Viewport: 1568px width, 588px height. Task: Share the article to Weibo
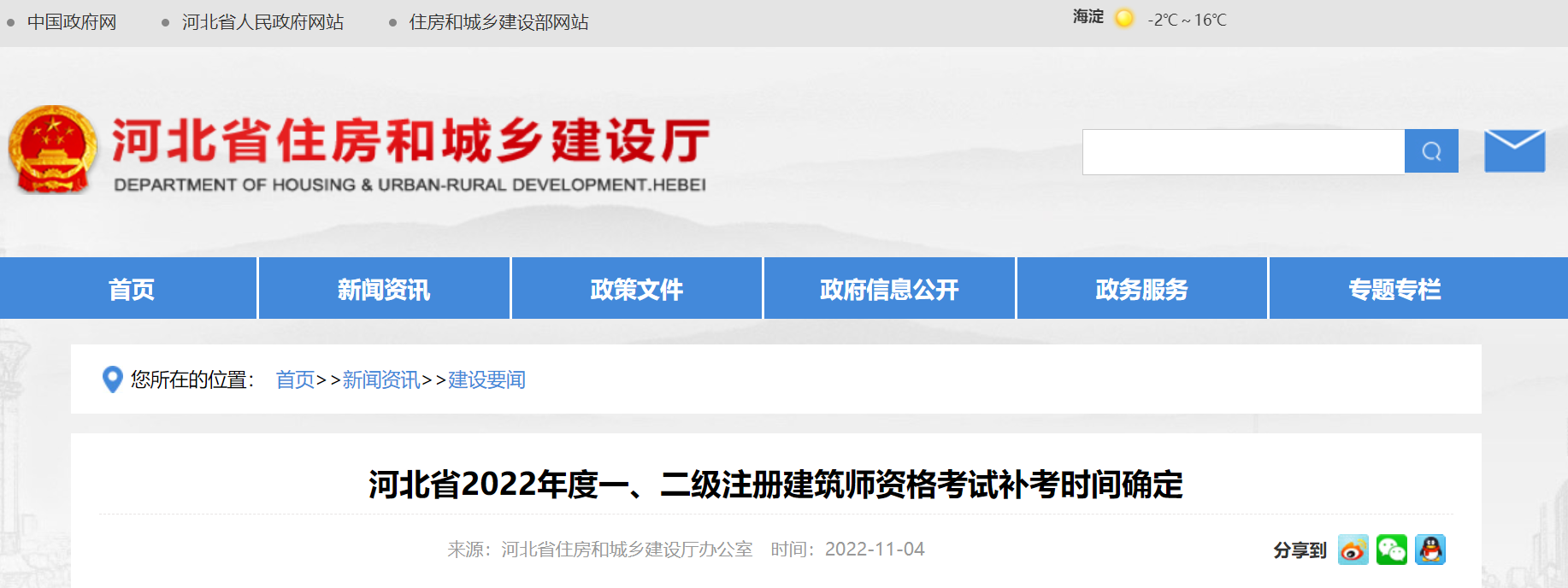coord(1353,550)
